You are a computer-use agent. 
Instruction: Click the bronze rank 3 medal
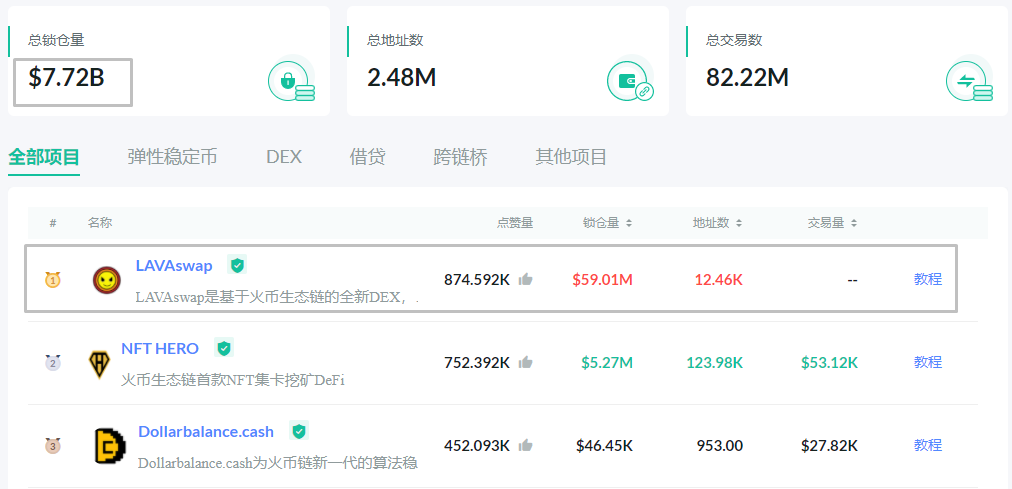click(53, 446)
